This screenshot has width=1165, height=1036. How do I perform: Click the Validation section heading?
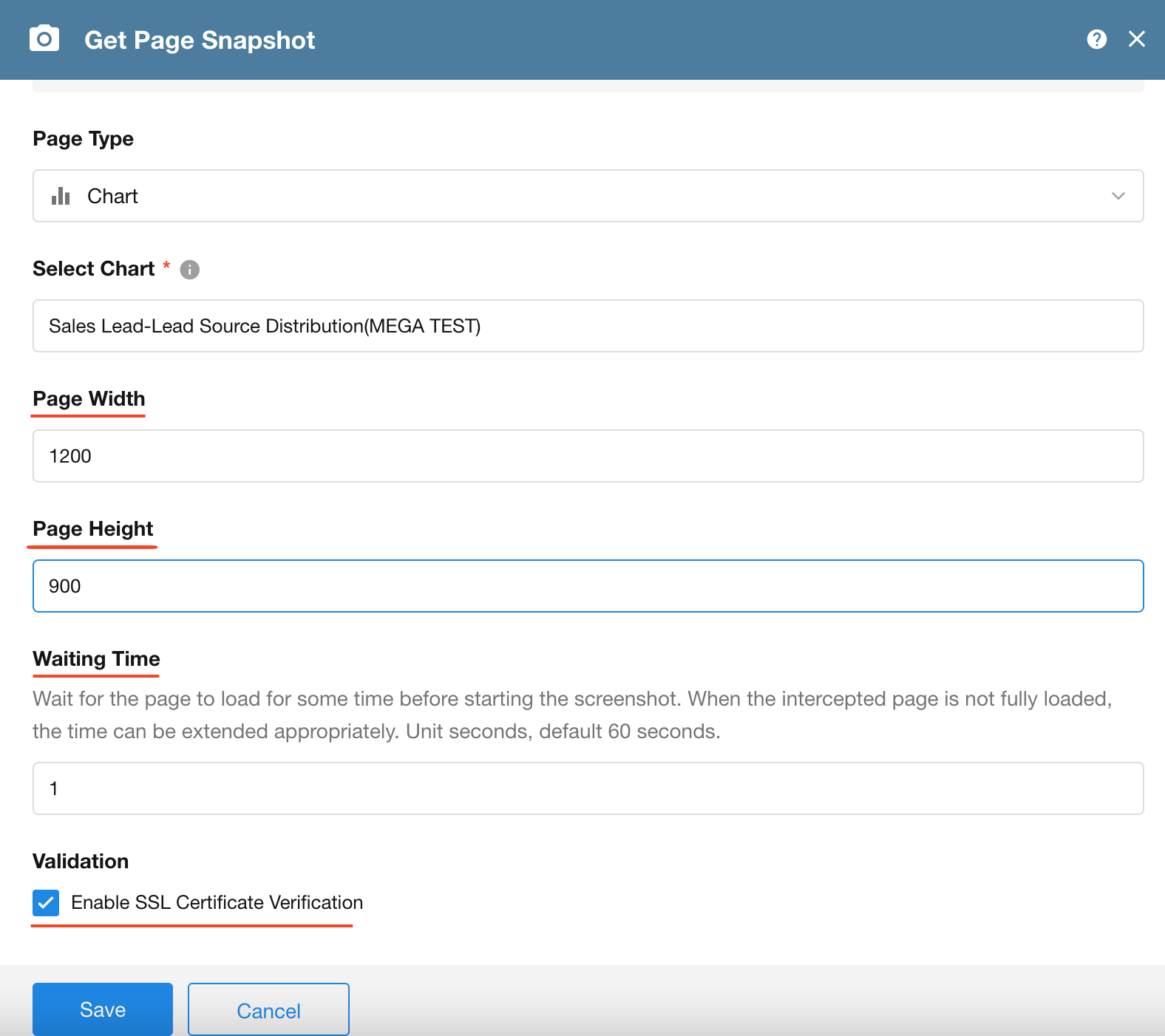[x=81, y=862]
